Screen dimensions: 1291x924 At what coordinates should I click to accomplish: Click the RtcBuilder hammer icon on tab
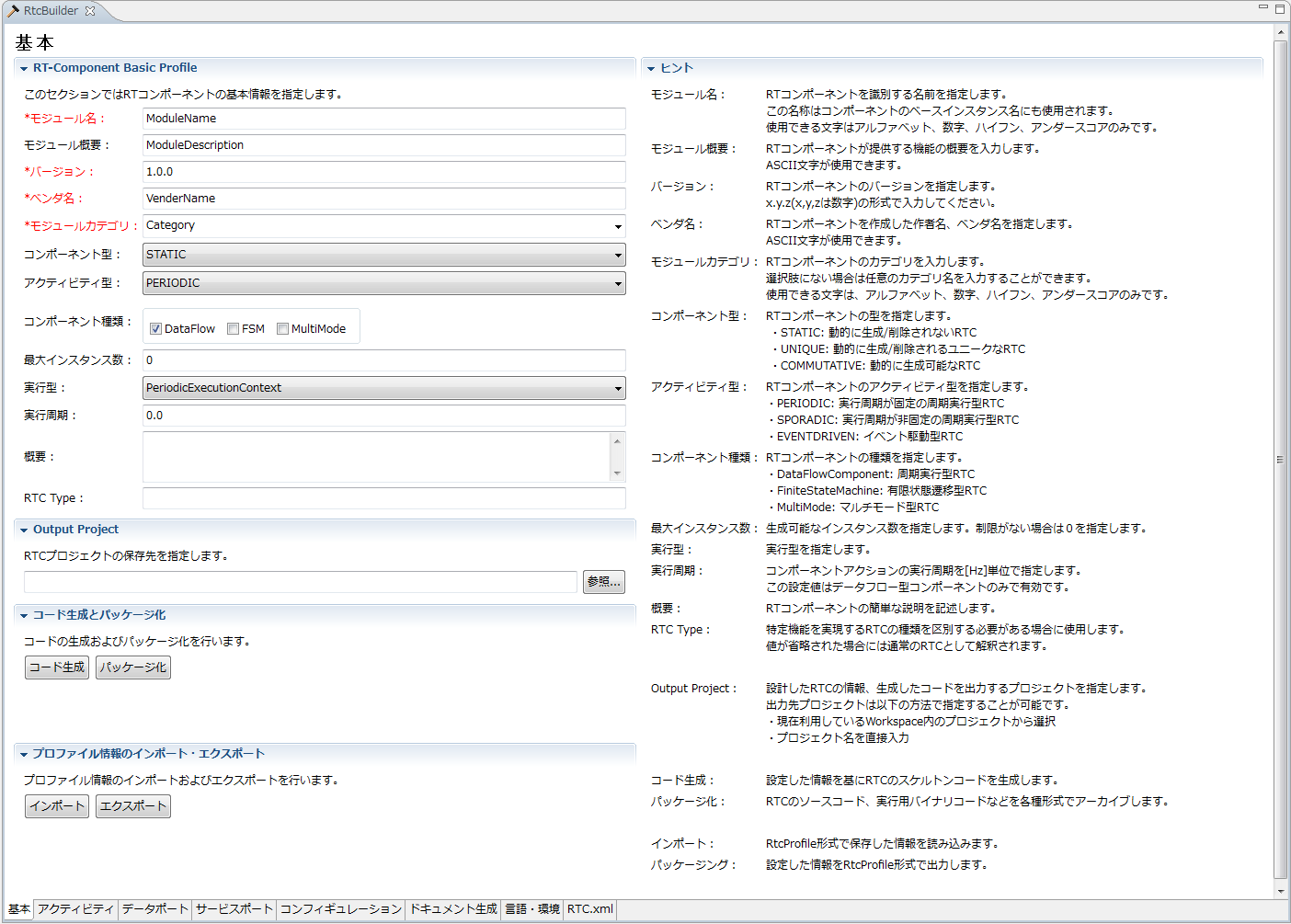tap(13, 11)
